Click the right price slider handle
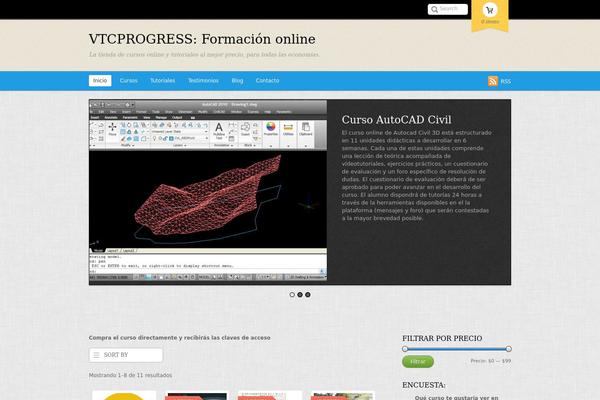 tap(509, 349)
